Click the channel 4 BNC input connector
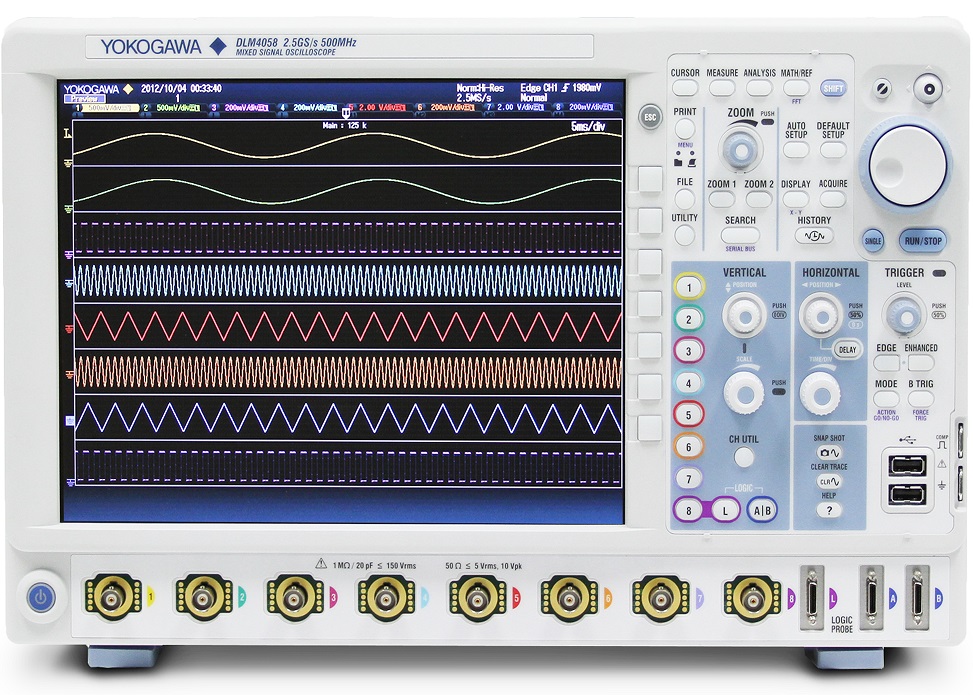The width and height of the screenshot is (973, 695). point(386,598)
